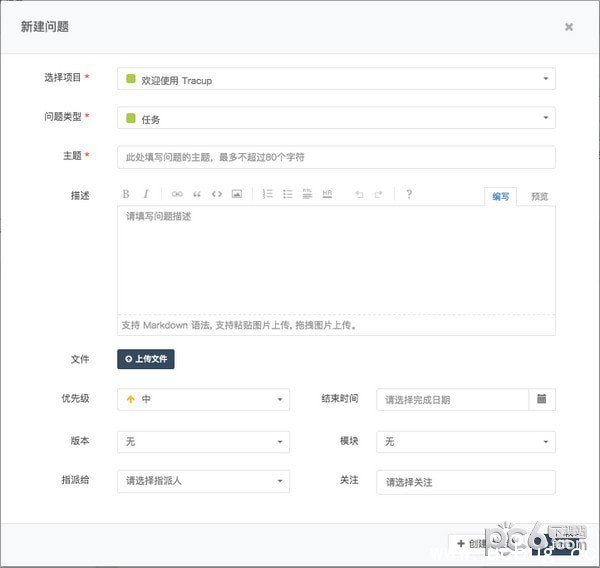Create an unordered bullet list
The width and height of the screenshot is (600, 568).
tap(287, 194)
